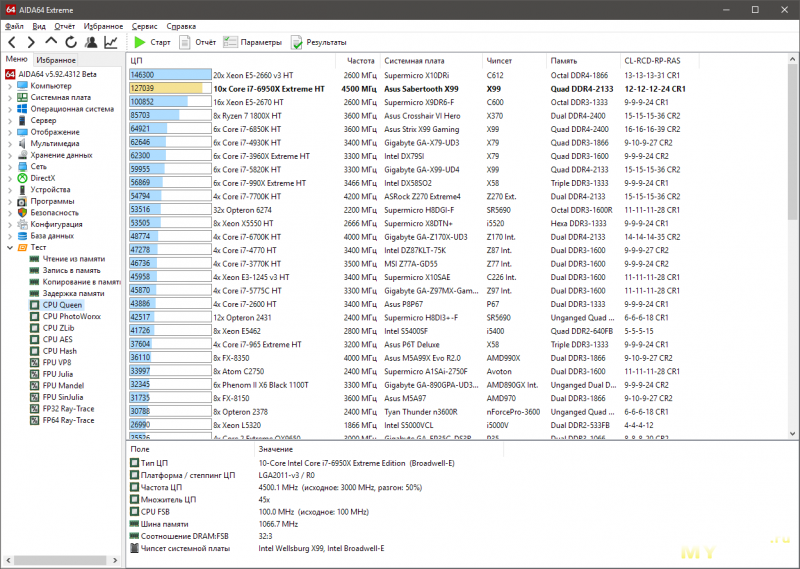
Task: Select Системная плата tree item
Action: [x=61, y=97]
